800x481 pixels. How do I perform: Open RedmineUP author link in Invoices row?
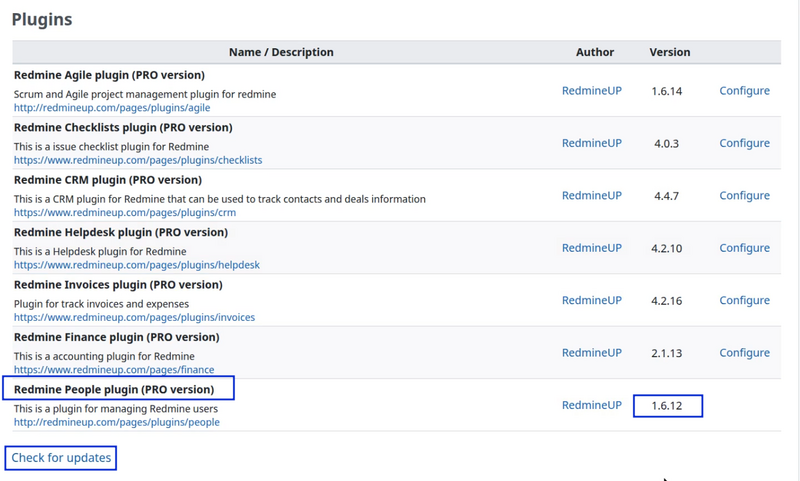[592, 301]
